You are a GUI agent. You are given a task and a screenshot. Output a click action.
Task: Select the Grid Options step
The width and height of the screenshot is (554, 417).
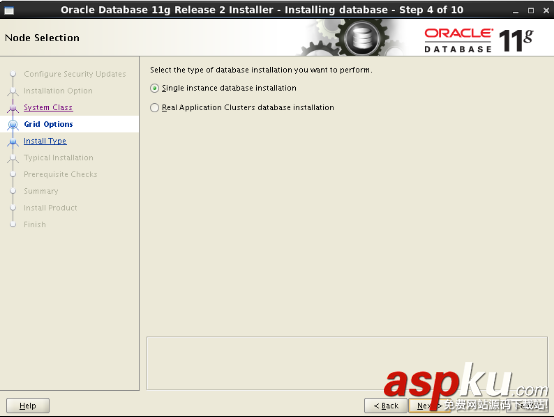[48, 124]
